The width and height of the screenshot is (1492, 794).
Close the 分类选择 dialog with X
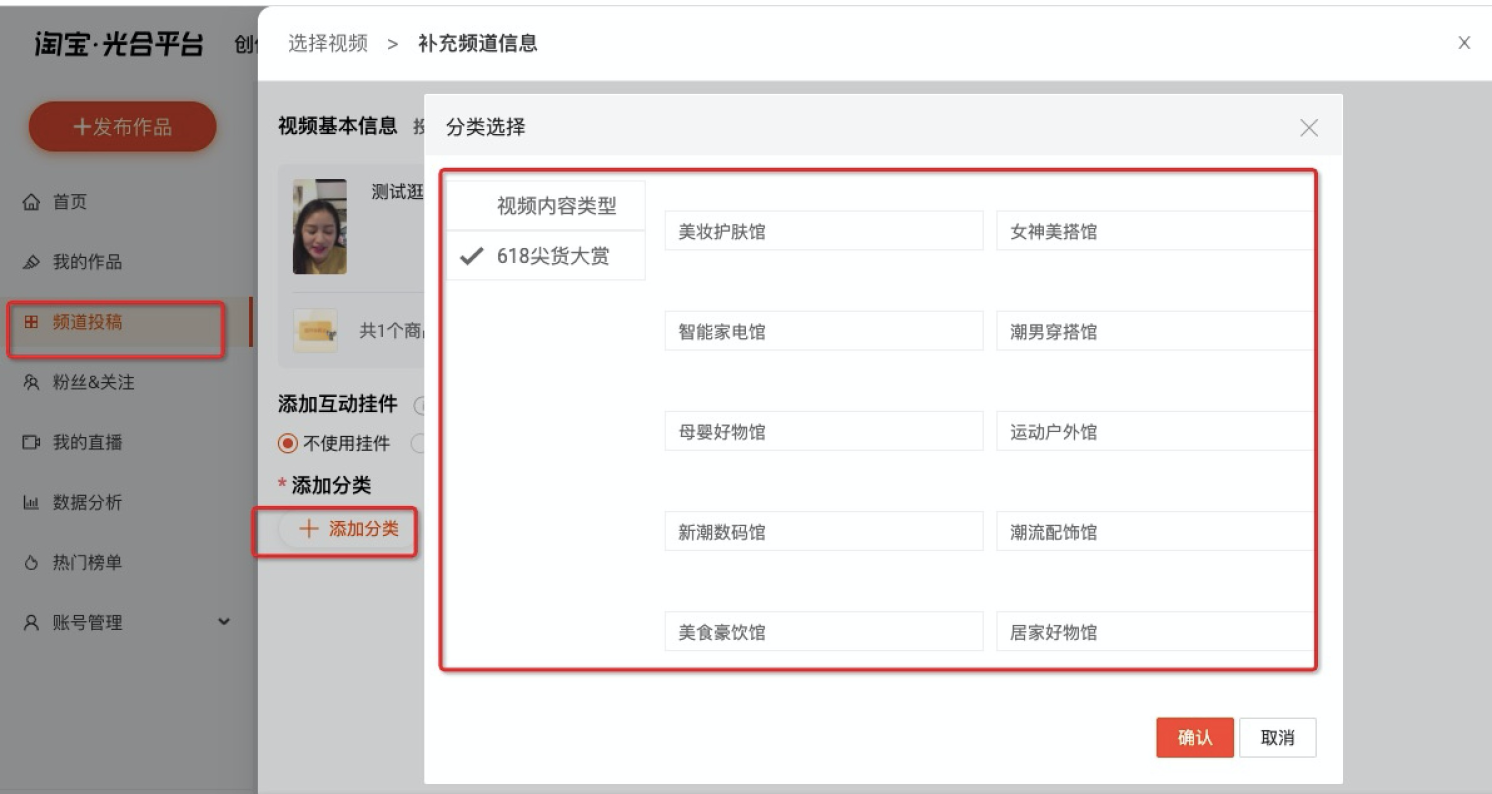(x=1308, y=127)
